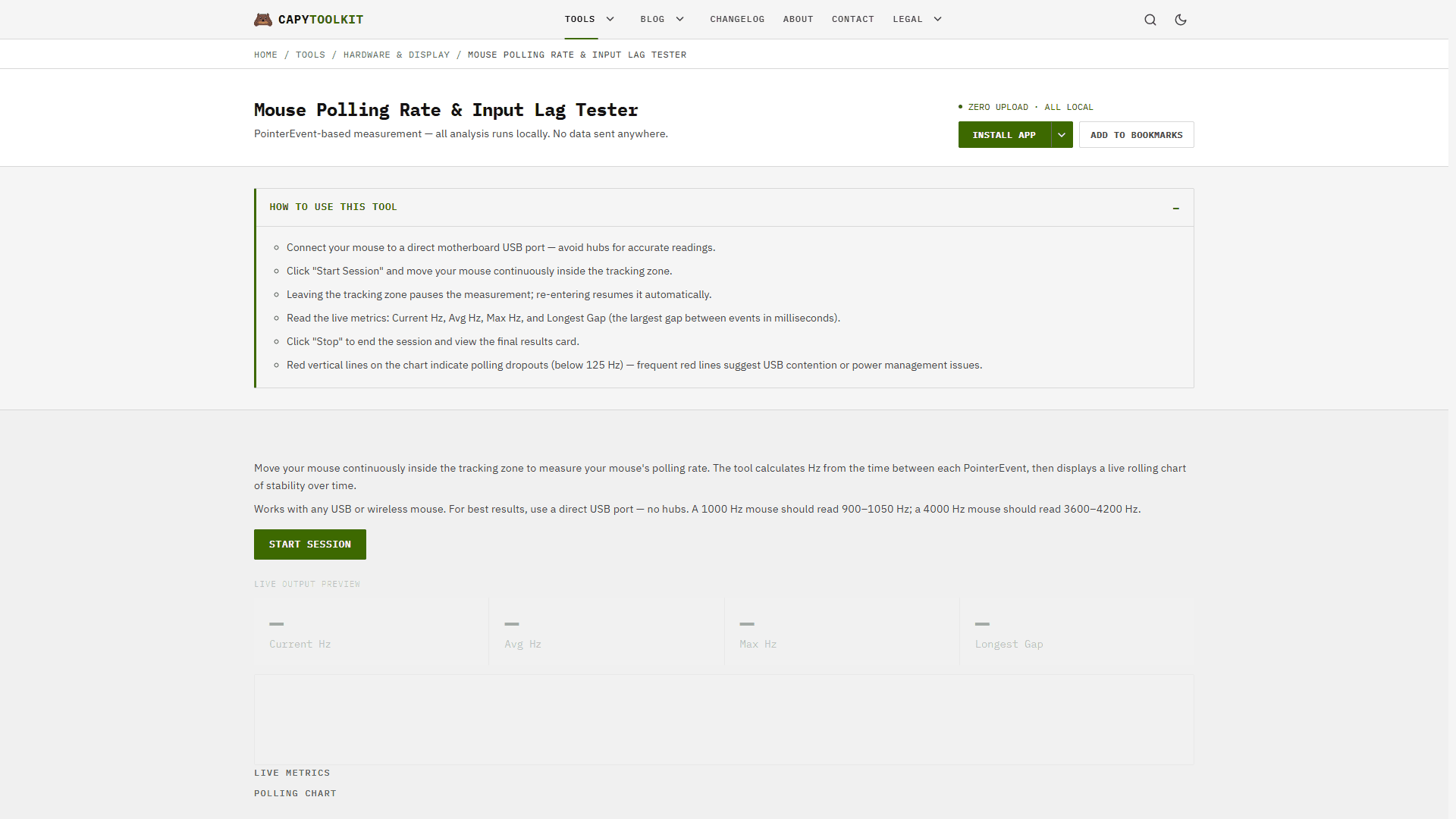Click the Live Metrics heading
The width and height of the screenshot is (1456, 819).
point(292,773)
